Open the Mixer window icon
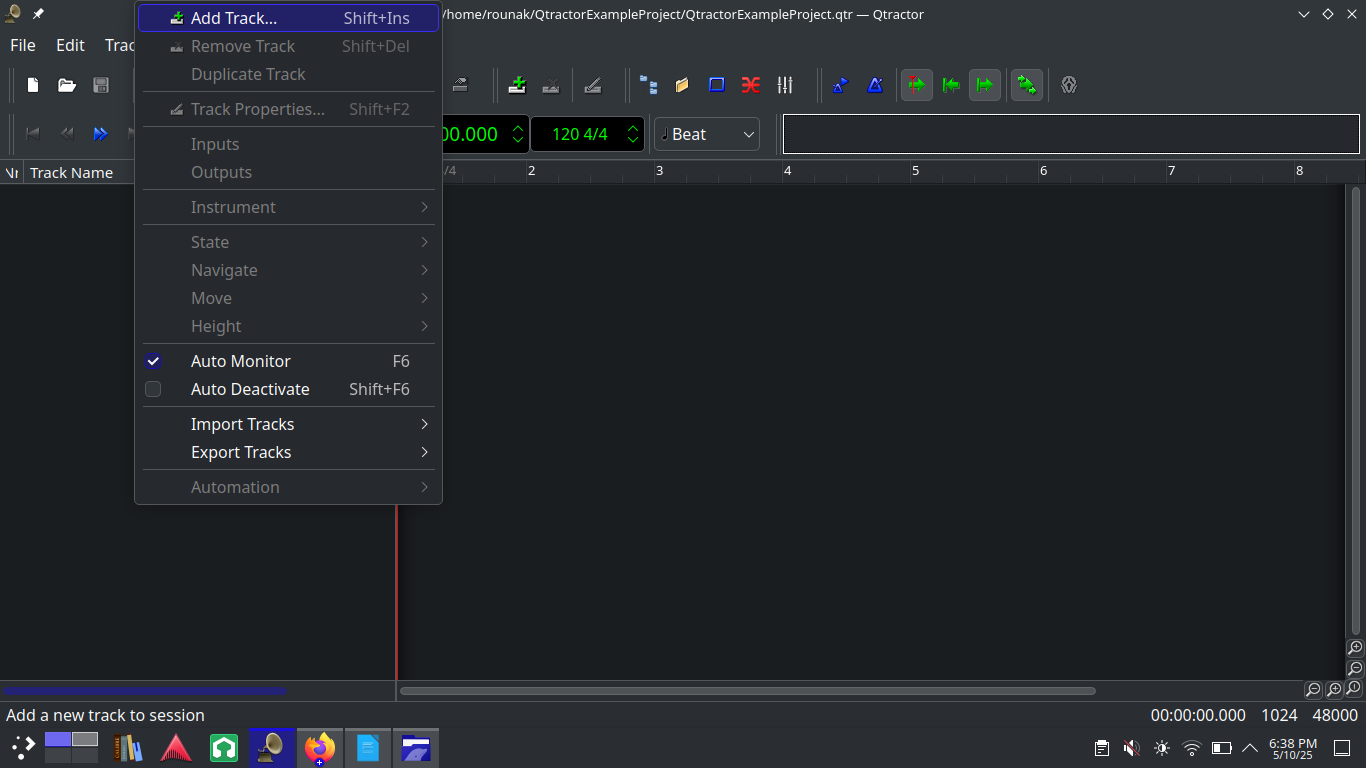The width and height of the screenshot is (1366, 768). 785,85
